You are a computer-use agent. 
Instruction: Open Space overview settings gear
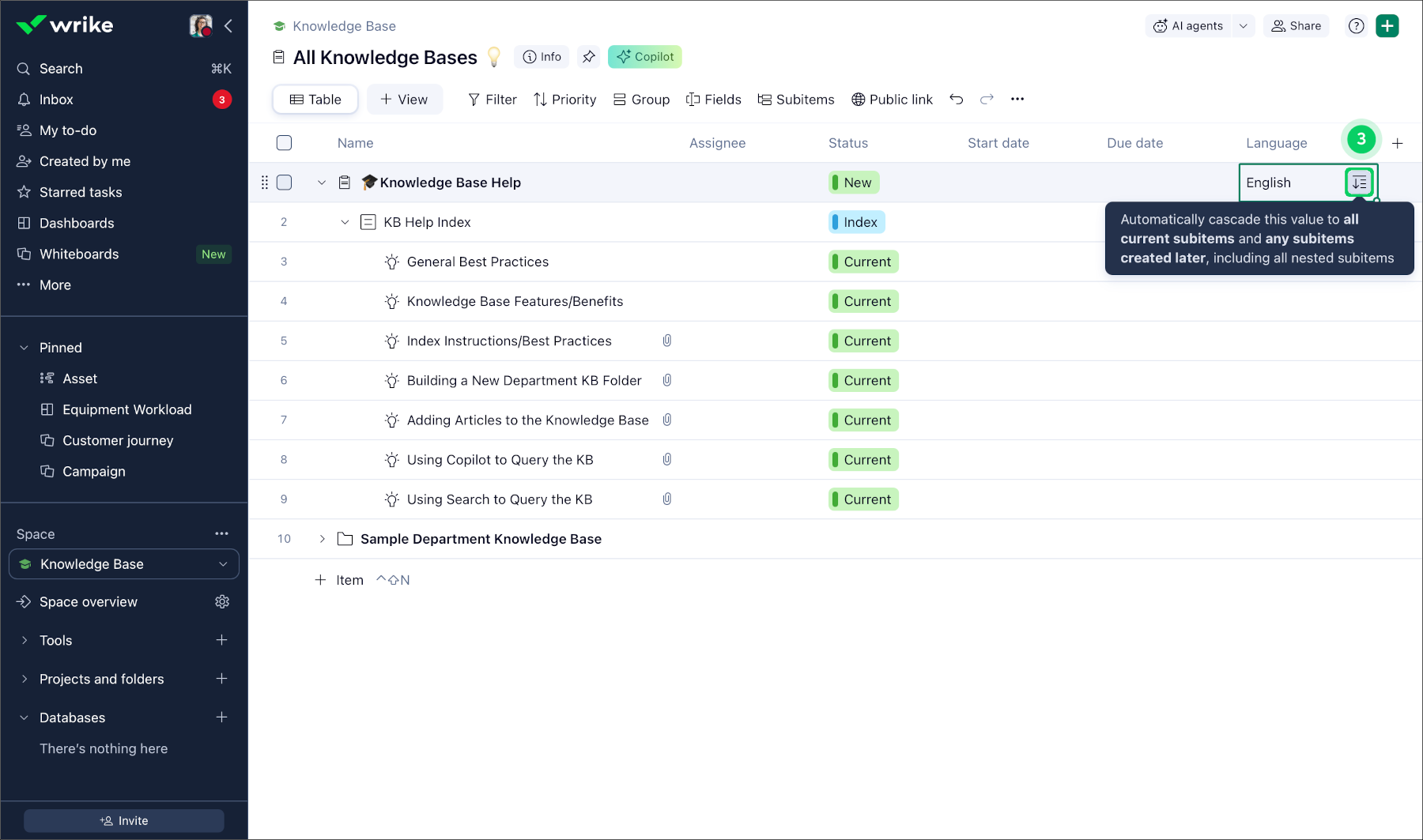click(x=222, y=602)
